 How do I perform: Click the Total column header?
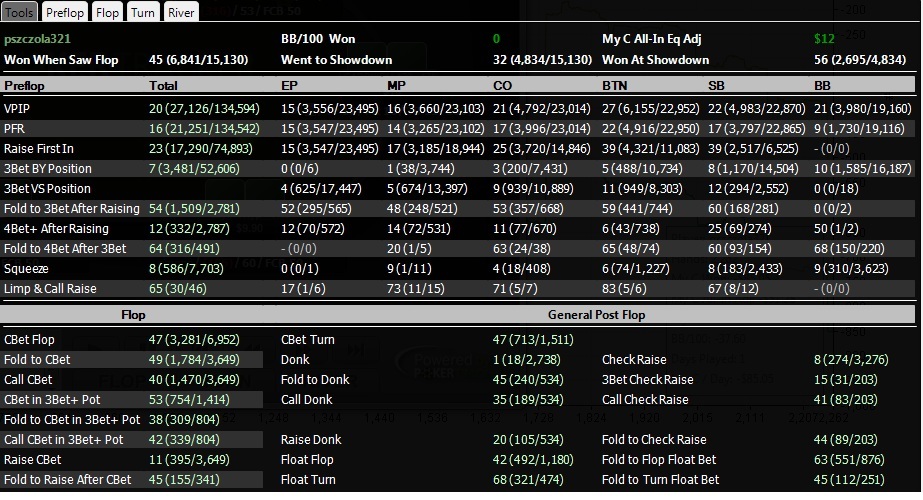pyautogui.click(x=163, y=85)
